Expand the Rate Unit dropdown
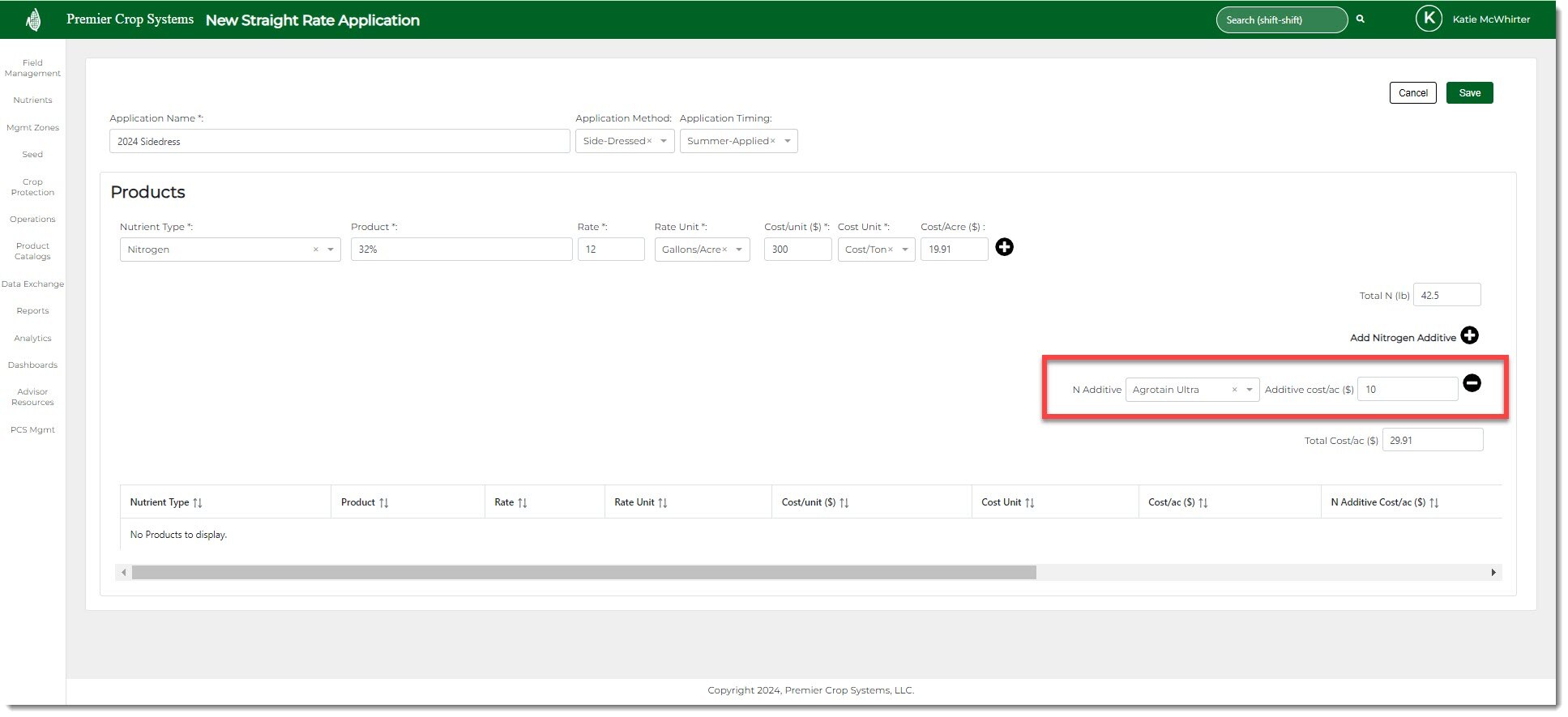1568x717 pixels. pyautogui.click(x=739, y=250)
